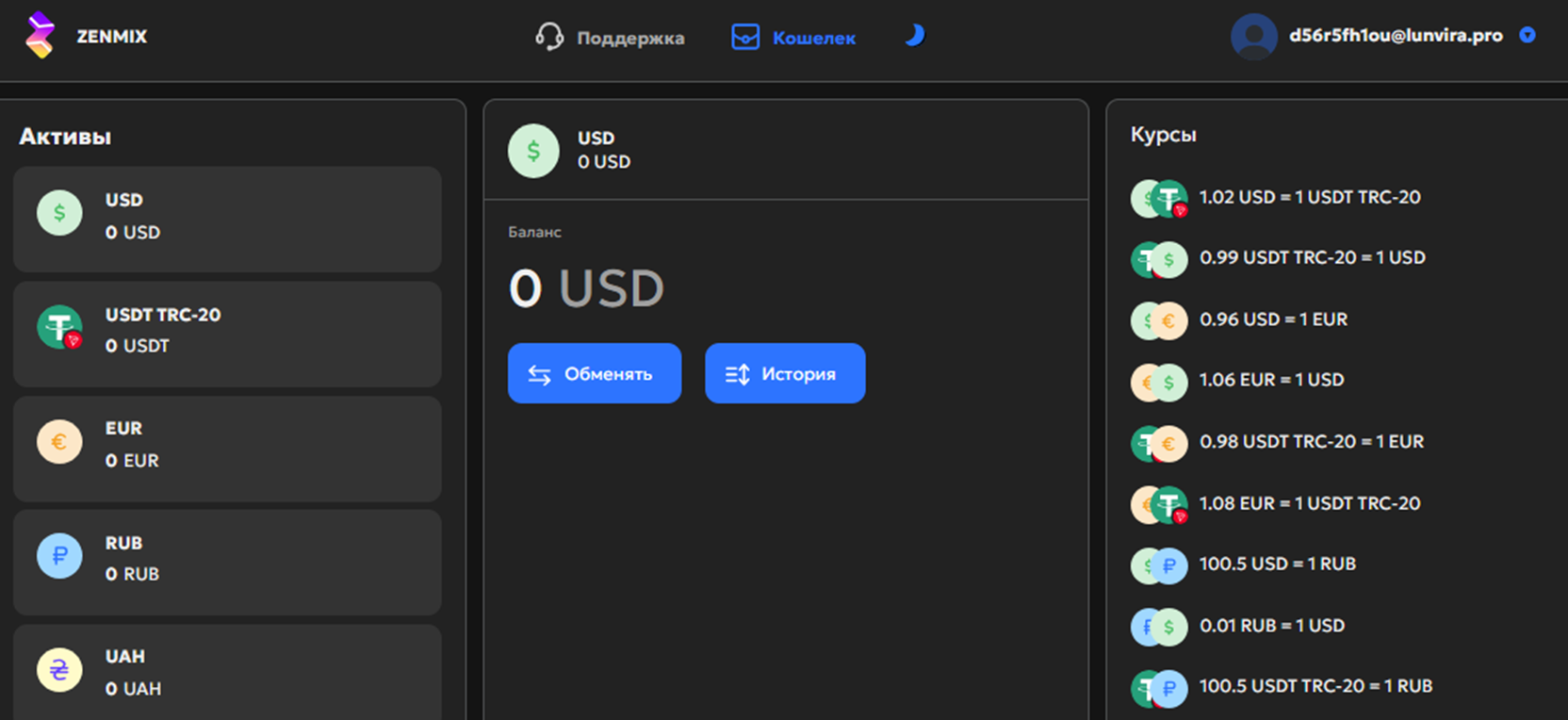Click the '1.02 USD = 1 USDT TRC-20' rate text

(x=1310, y=197)
